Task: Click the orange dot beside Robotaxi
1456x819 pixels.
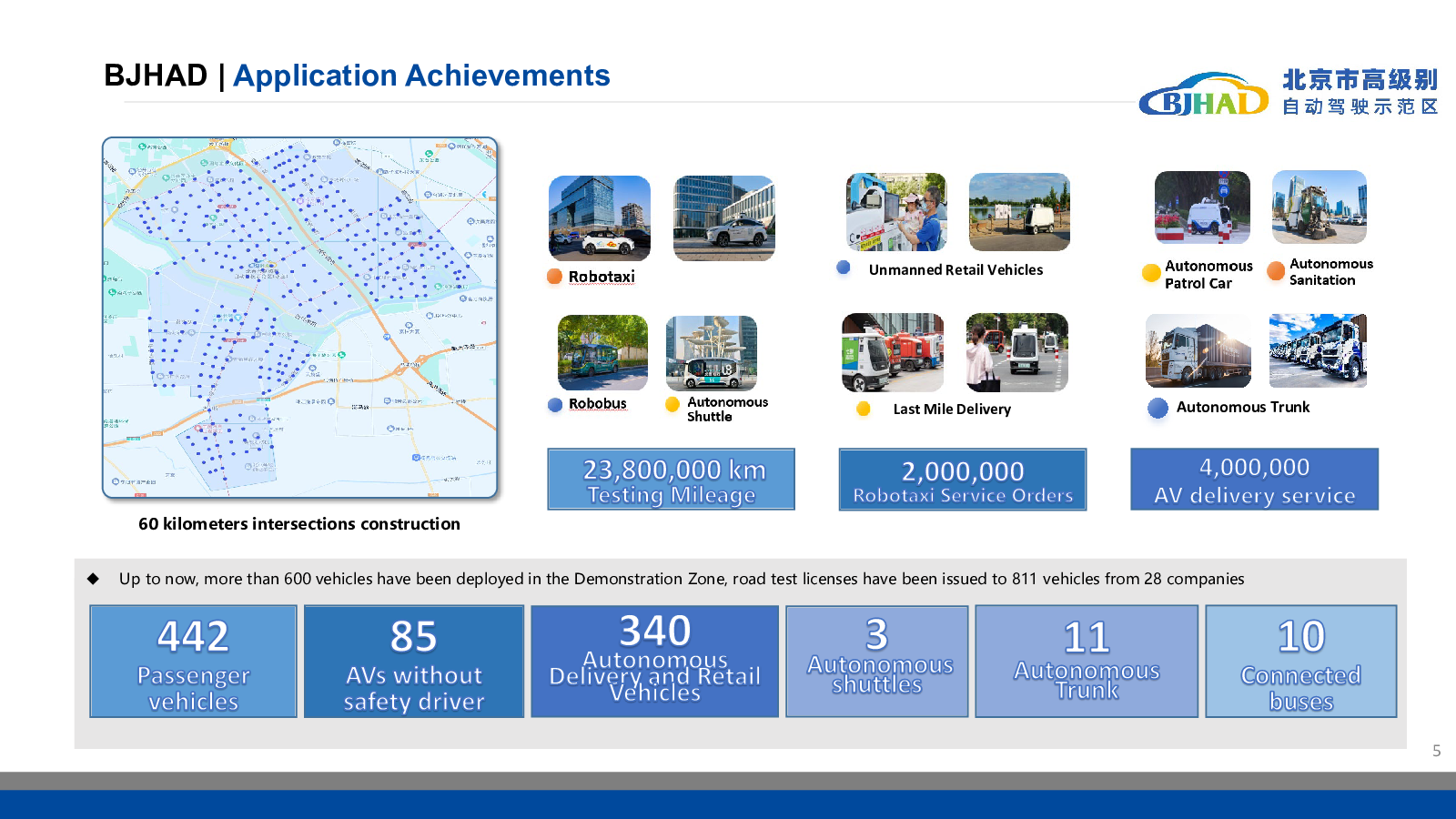Action: coord(554,277)
